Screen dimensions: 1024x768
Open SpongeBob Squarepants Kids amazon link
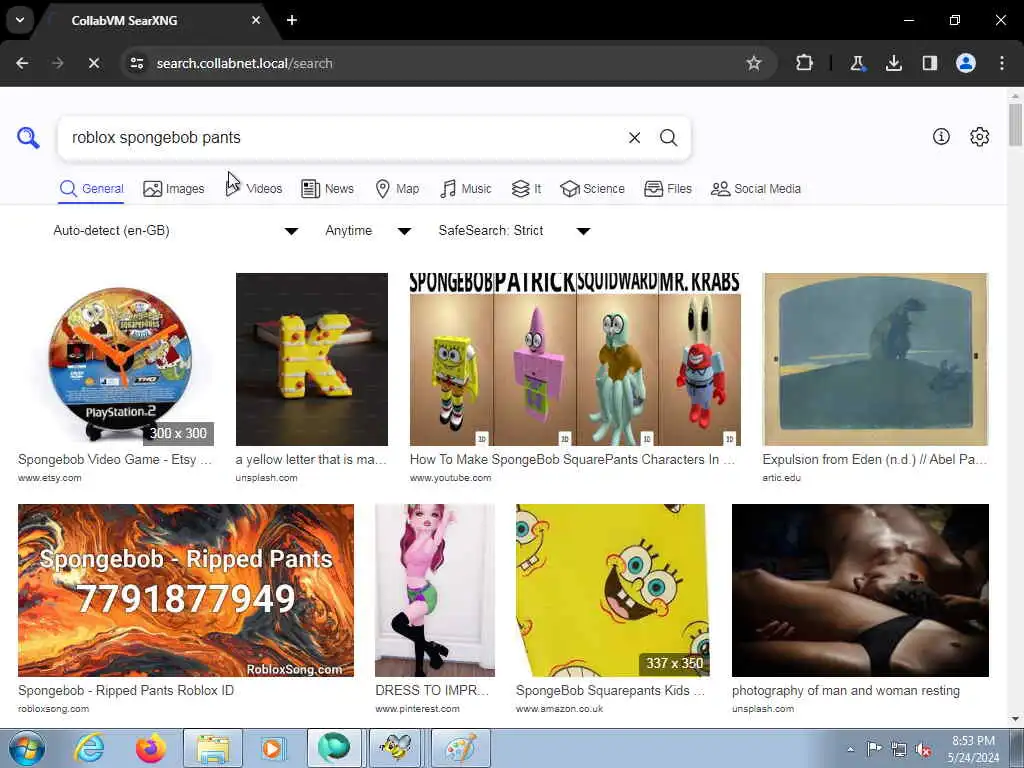coord(610,691)
